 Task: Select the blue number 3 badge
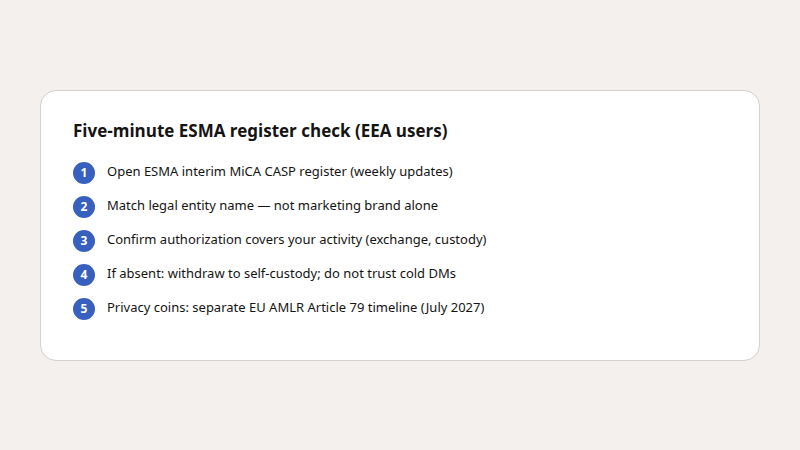84,241
